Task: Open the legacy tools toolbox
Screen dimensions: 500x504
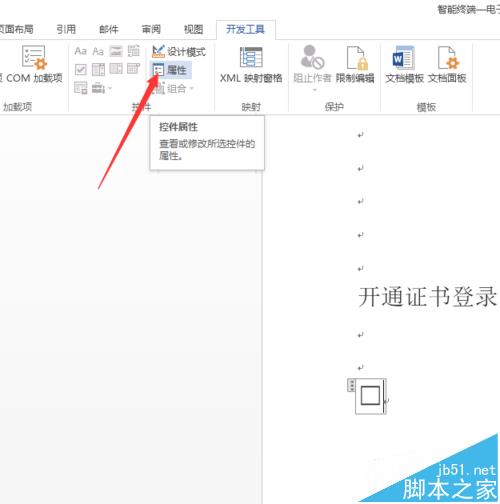Action: point(101,88)
